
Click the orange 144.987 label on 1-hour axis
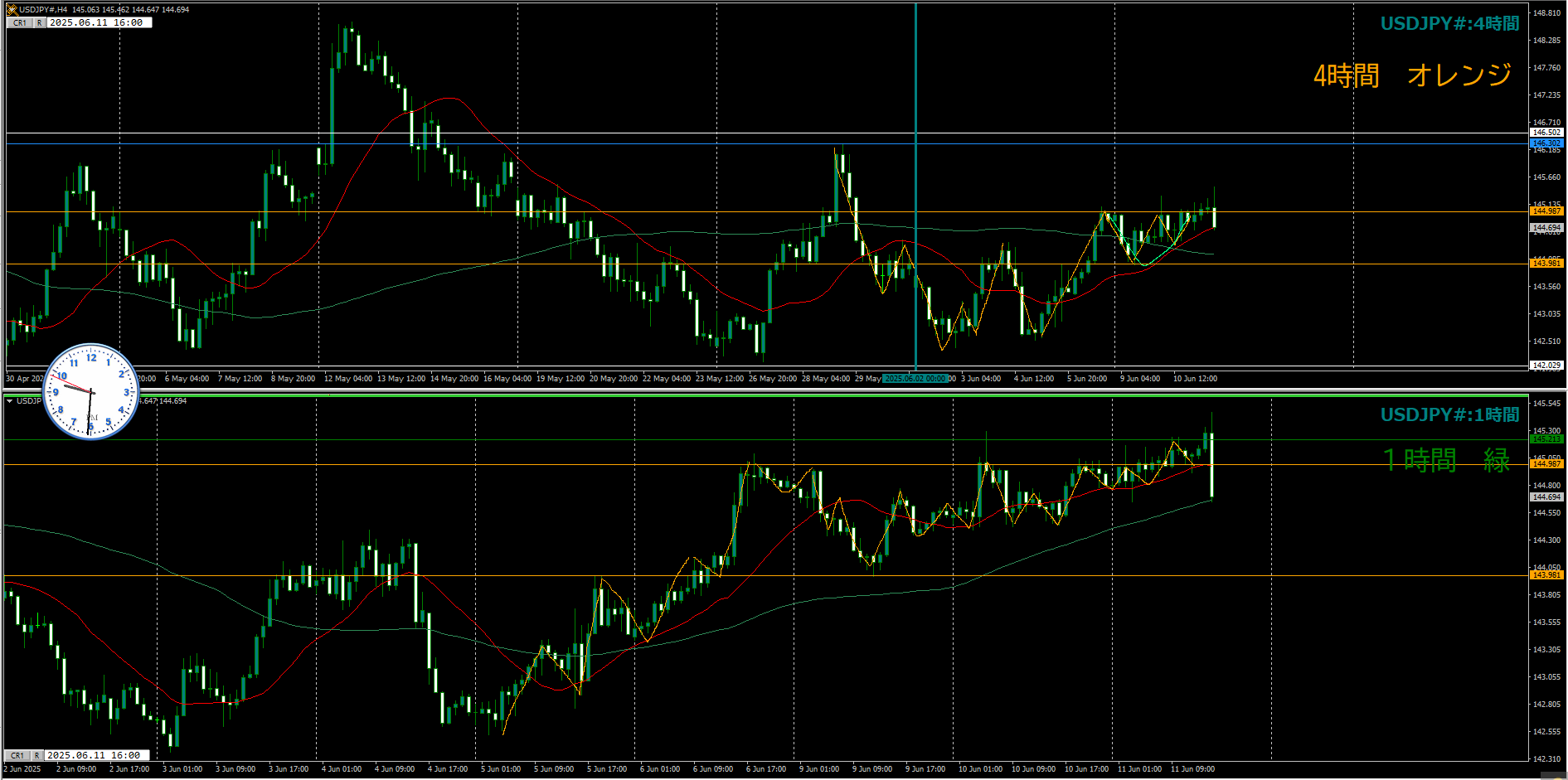[x=1546, y=464]
